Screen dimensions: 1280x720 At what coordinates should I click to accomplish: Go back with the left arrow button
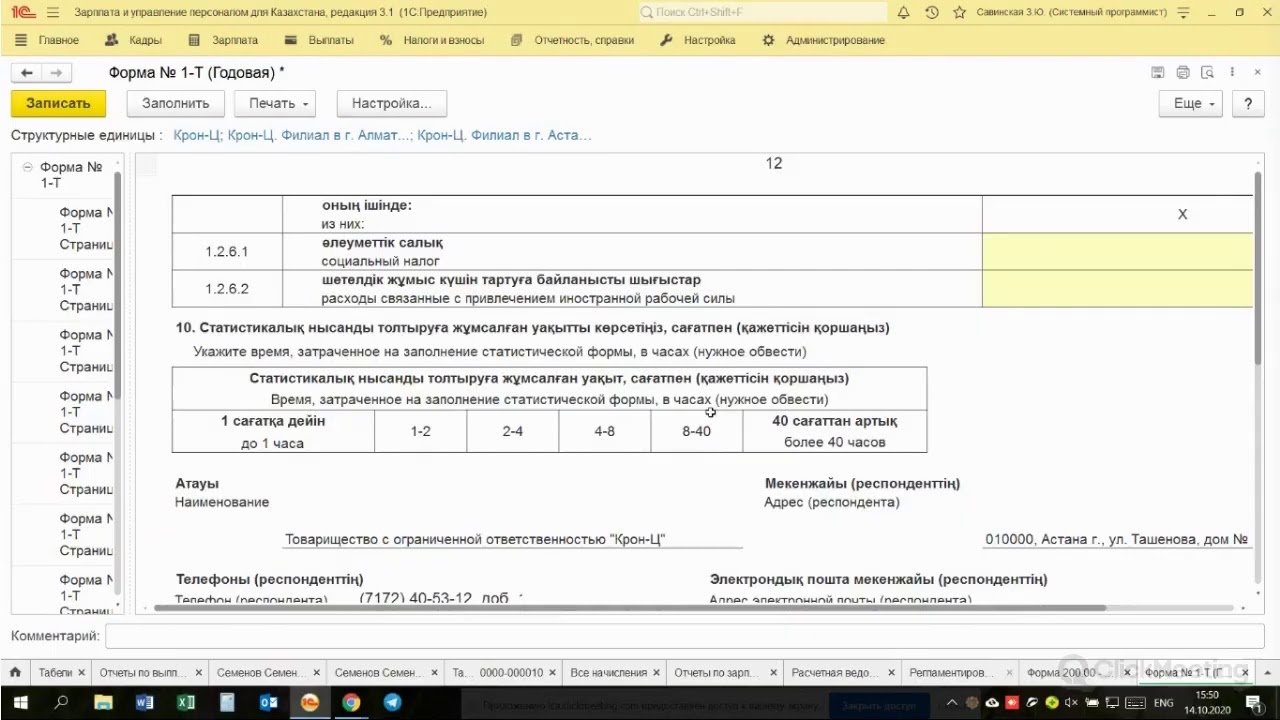pos(27,73)
